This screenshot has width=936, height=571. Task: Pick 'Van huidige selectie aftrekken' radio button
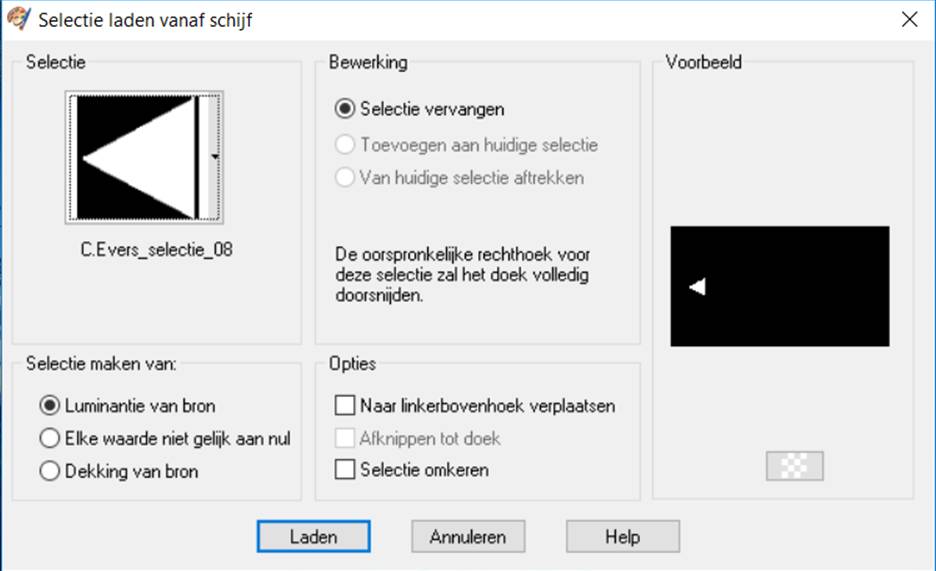(x=345, y=178)
